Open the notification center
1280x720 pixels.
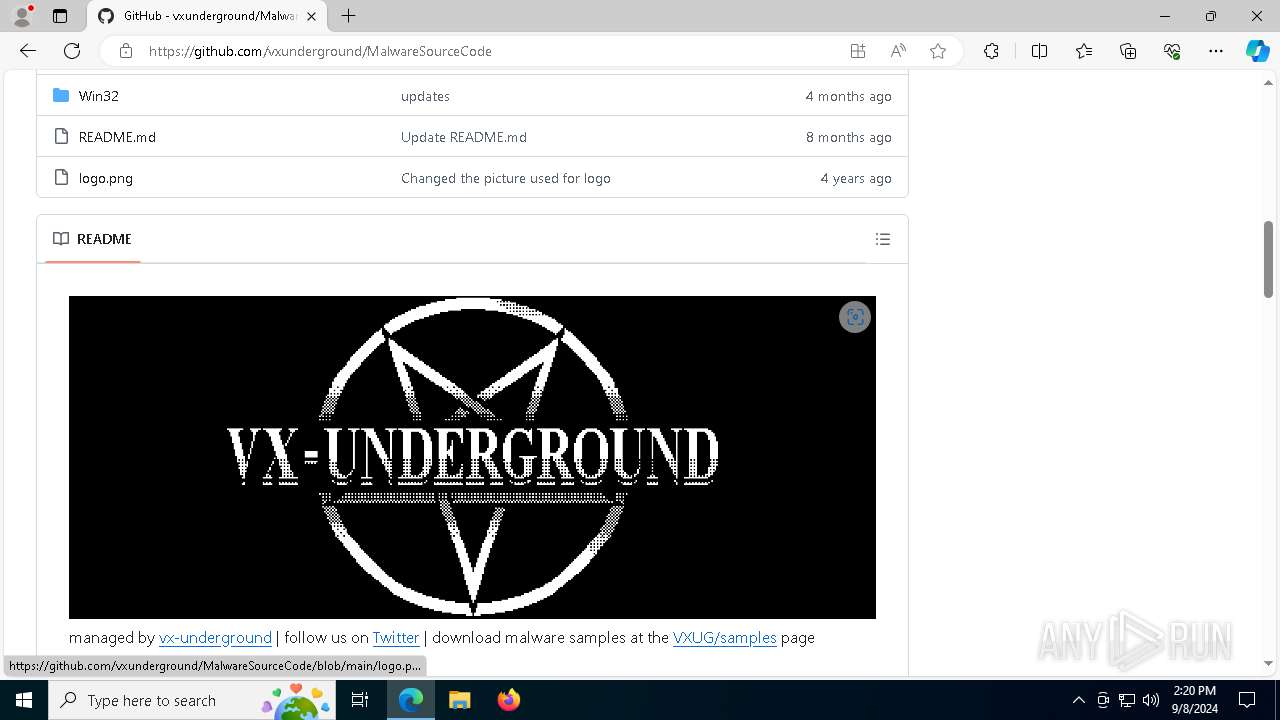(1247, 700)
